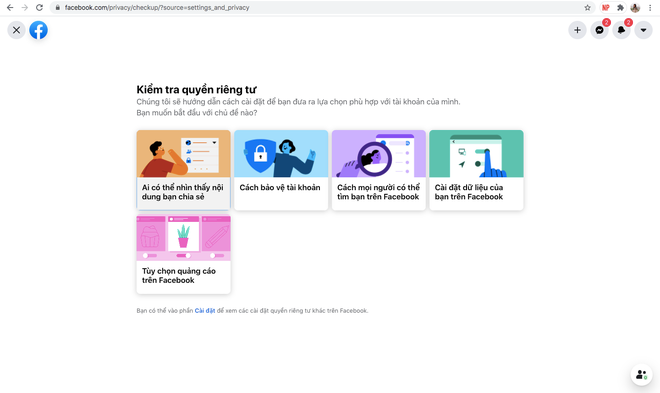The width and height of the screenshot is (660, 393).
Task: Open 'Tùy chọn quảng cáo trên Facebook' card
Action: pos(184,254)
